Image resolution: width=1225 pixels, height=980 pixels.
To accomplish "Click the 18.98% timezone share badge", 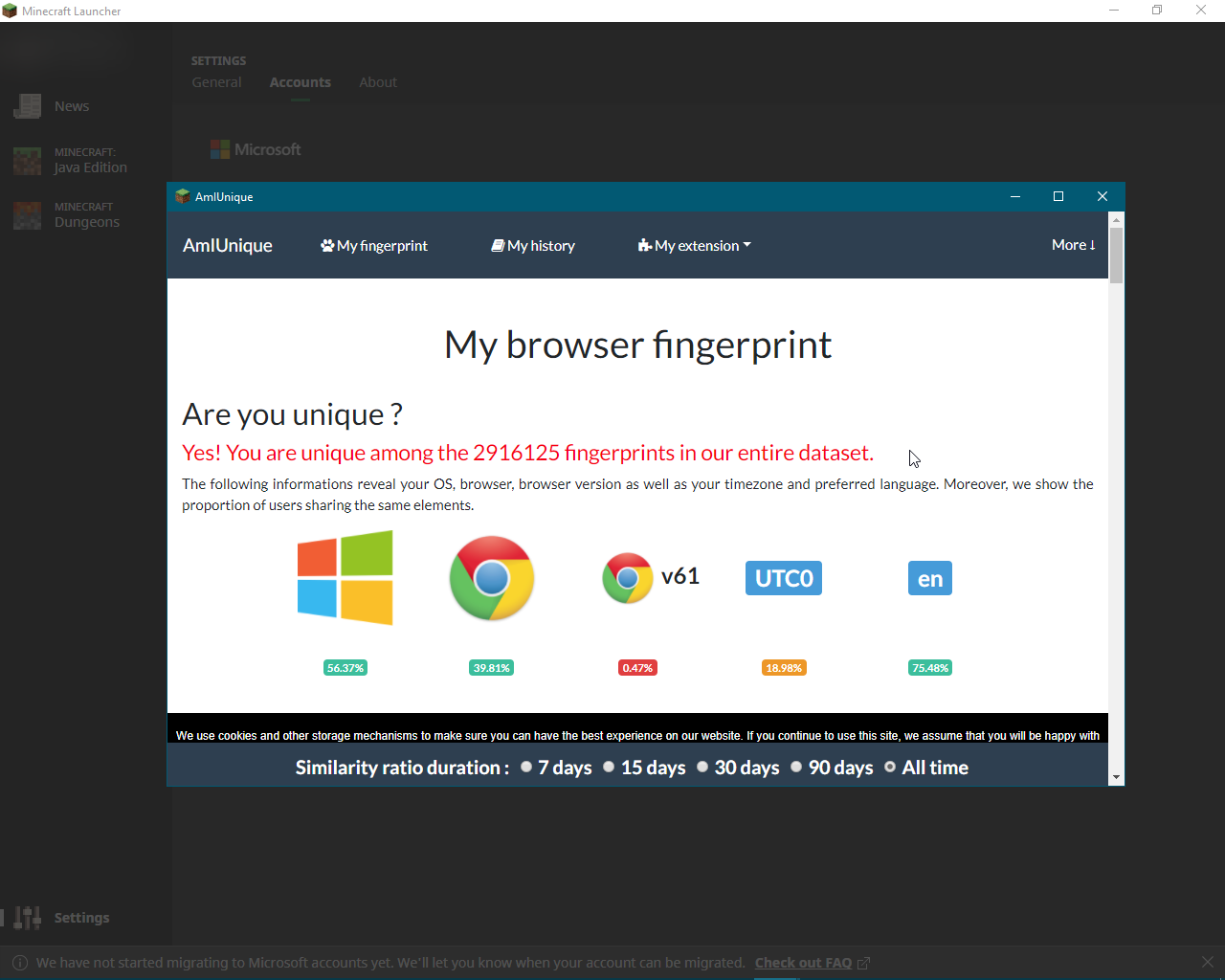I will tap(784, 668).
